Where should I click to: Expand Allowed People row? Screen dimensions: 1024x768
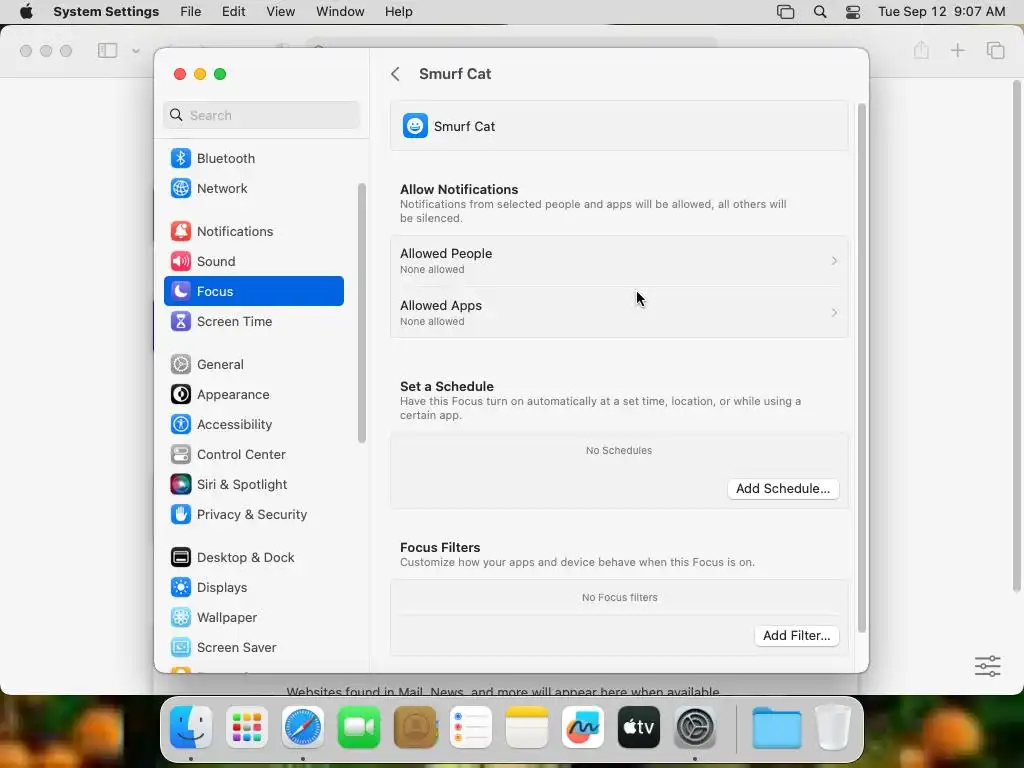click(619, 261)
